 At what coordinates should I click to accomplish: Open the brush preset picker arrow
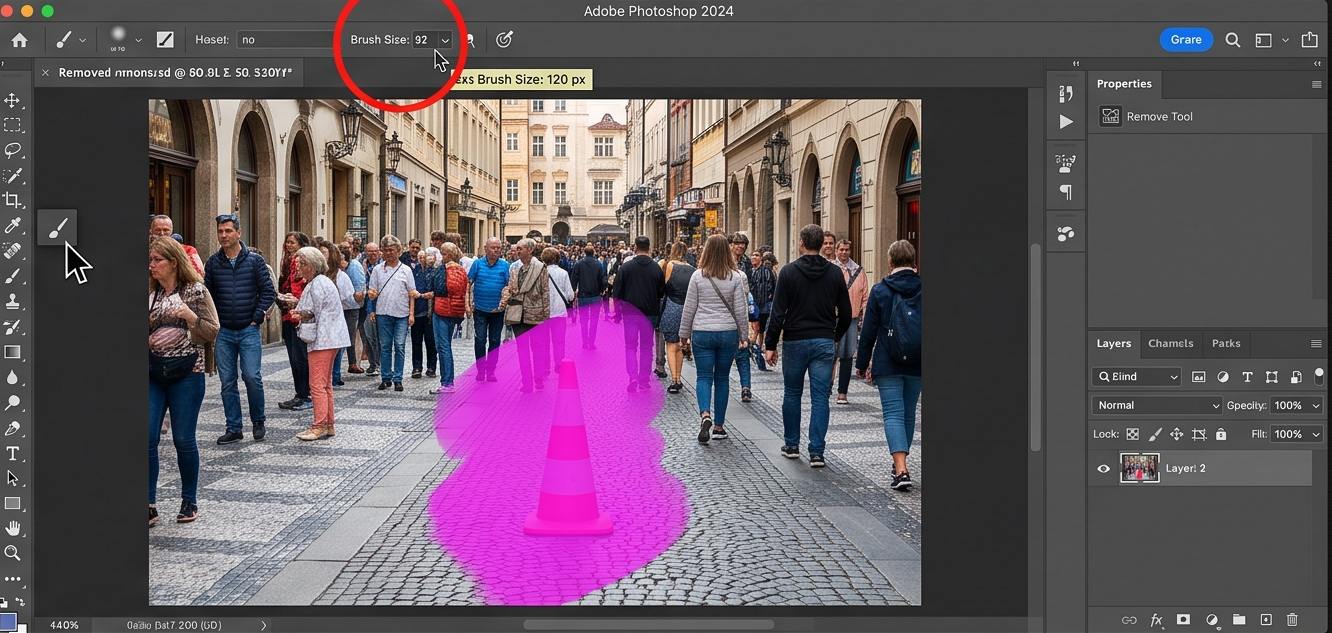138,40
